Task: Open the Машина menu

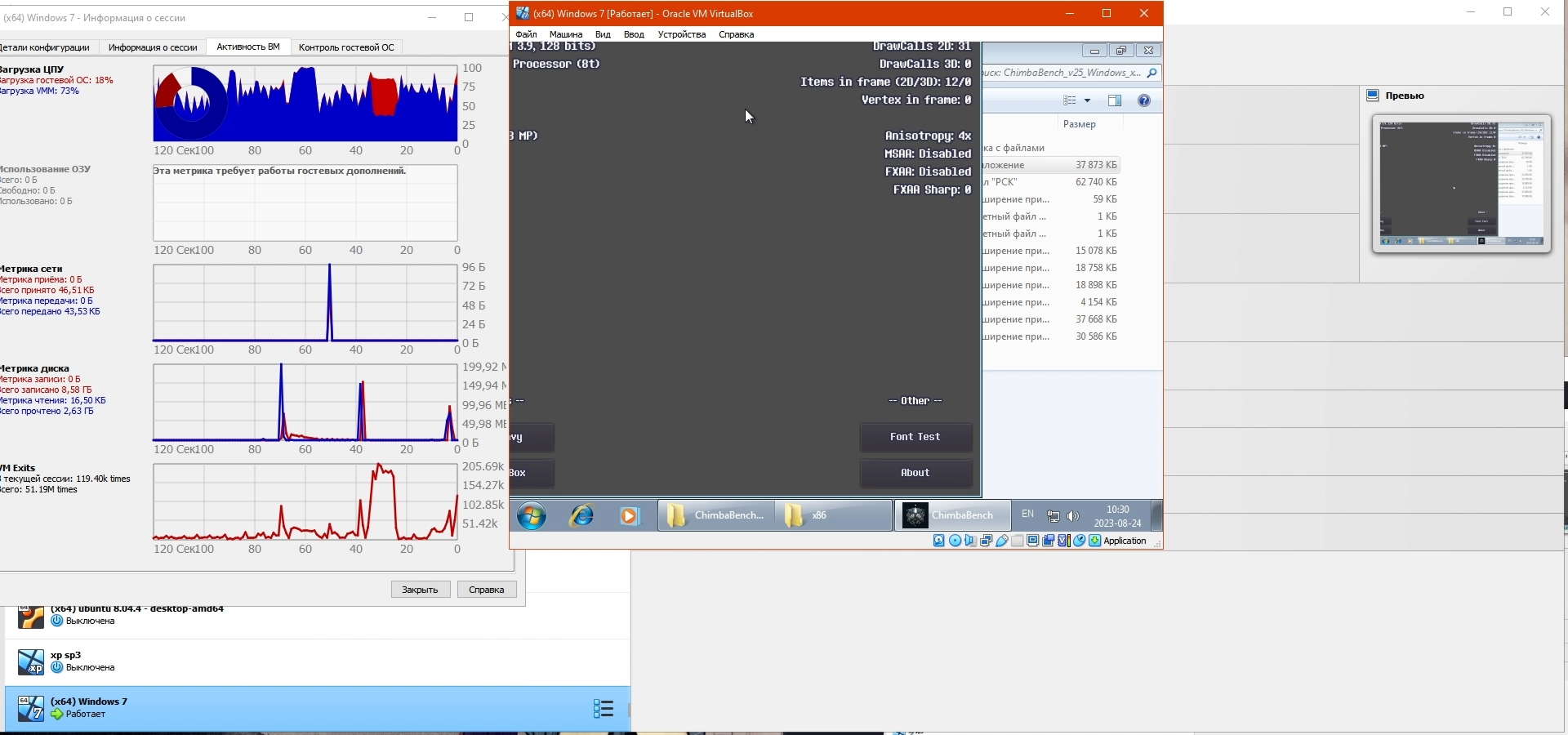Action: [x=566, y=34]
